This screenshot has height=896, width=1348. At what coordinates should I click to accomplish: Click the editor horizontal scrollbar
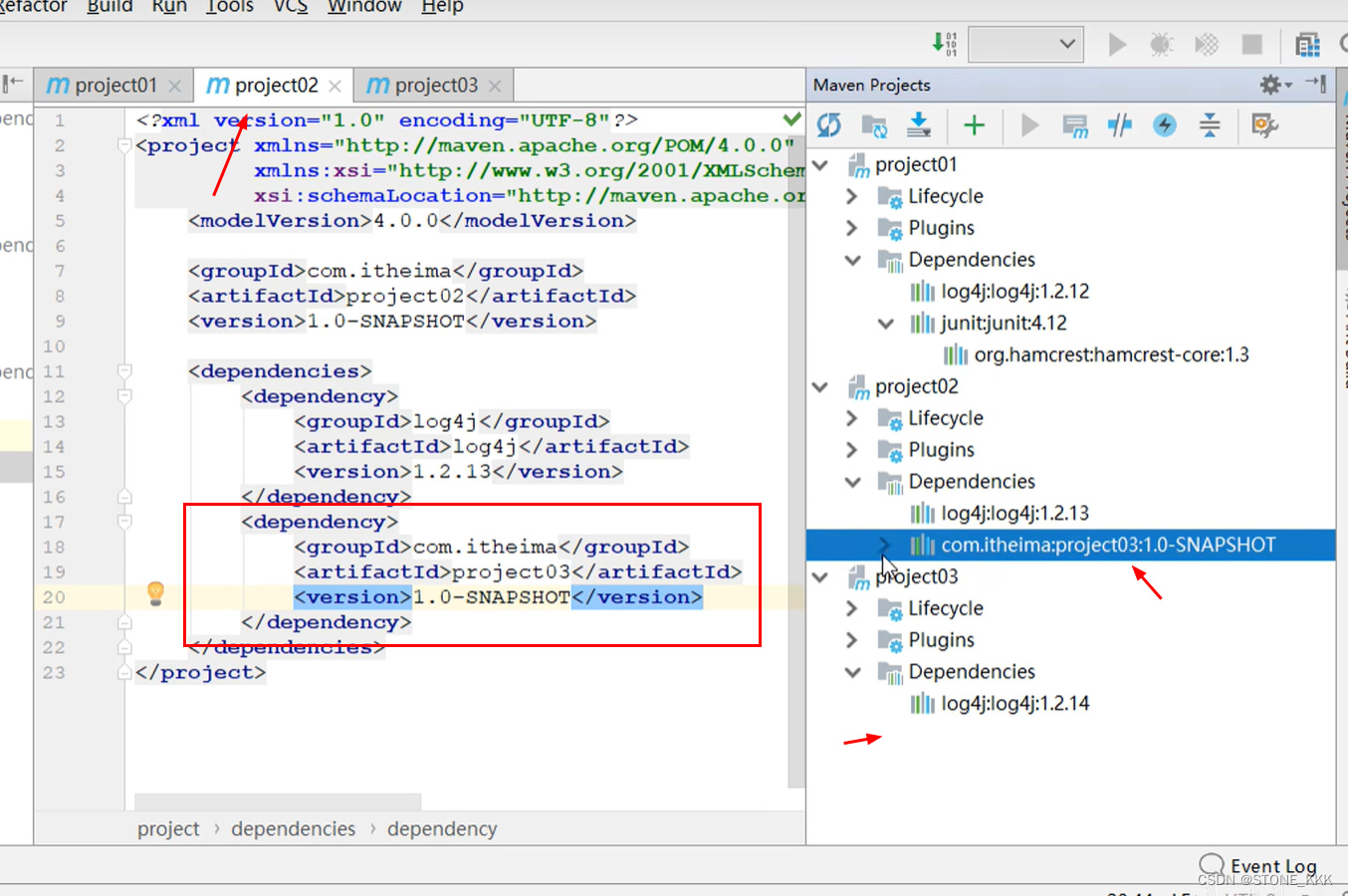click(x=278, y=801)
